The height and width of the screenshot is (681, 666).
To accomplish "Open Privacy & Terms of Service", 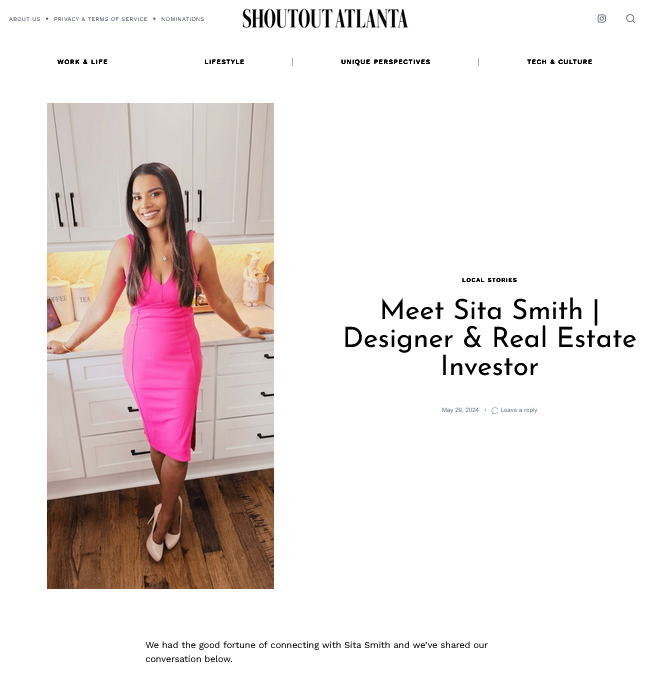I will point(100,19).
